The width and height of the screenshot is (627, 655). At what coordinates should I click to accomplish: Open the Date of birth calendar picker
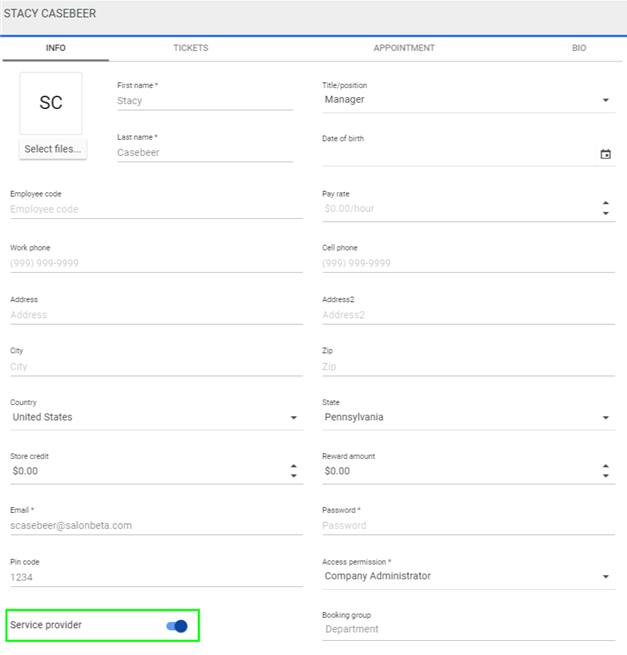pos(605,155)
